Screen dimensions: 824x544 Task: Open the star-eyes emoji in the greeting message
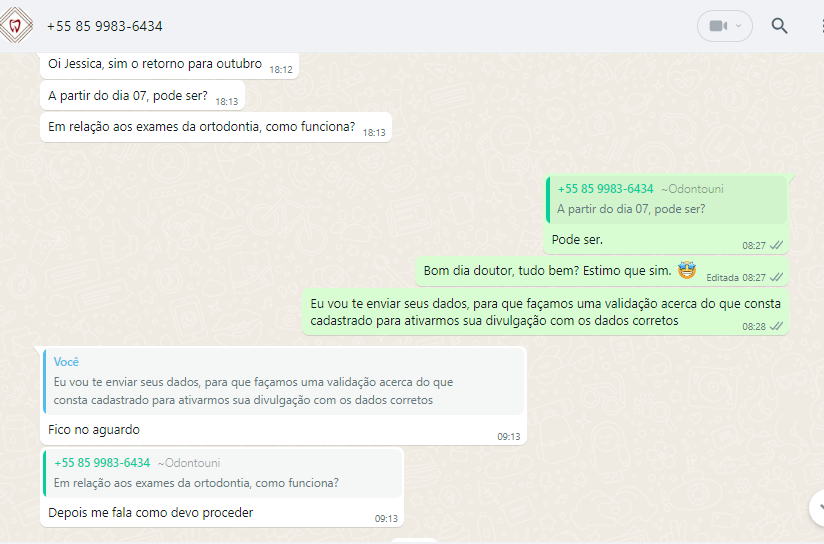(x=686, y=270)
